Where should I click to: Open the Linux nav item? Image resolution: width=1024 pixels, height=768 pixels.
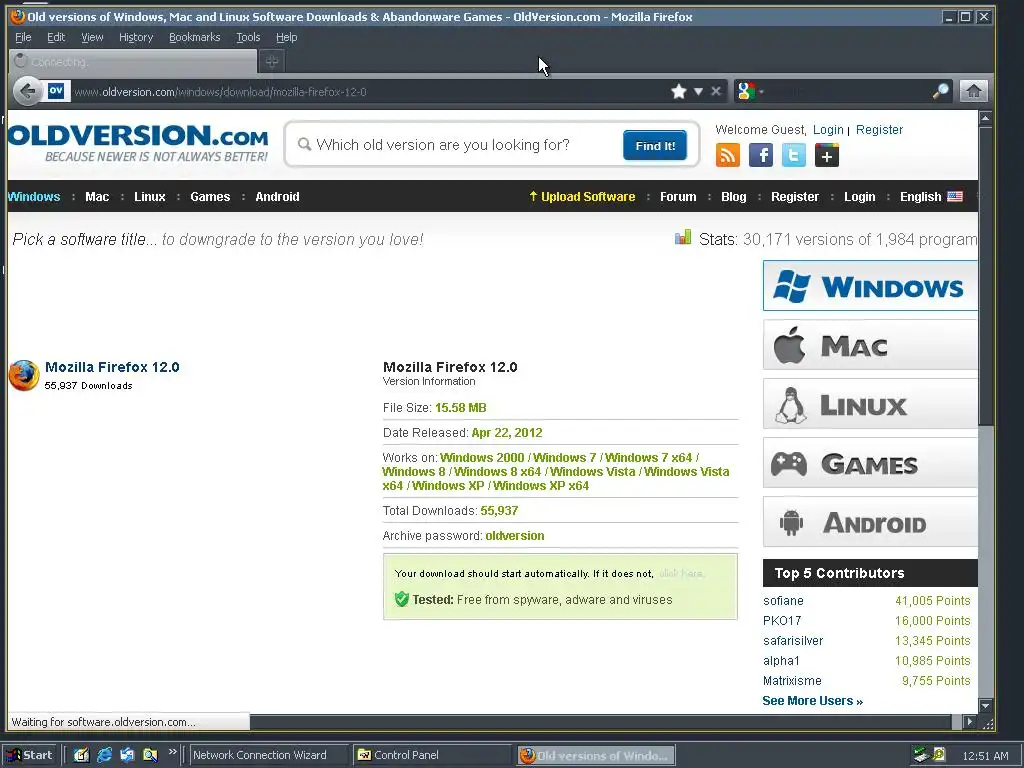150,197
